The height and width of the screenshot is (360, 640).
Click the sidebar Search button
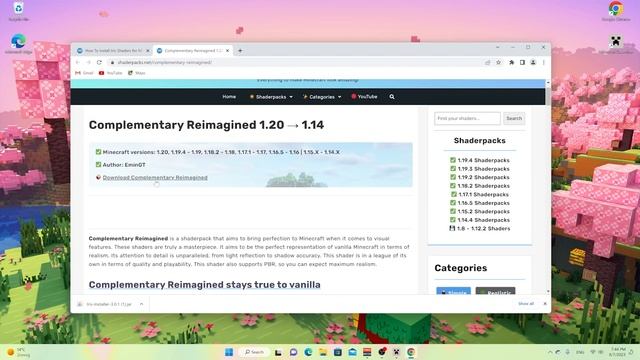514,118
